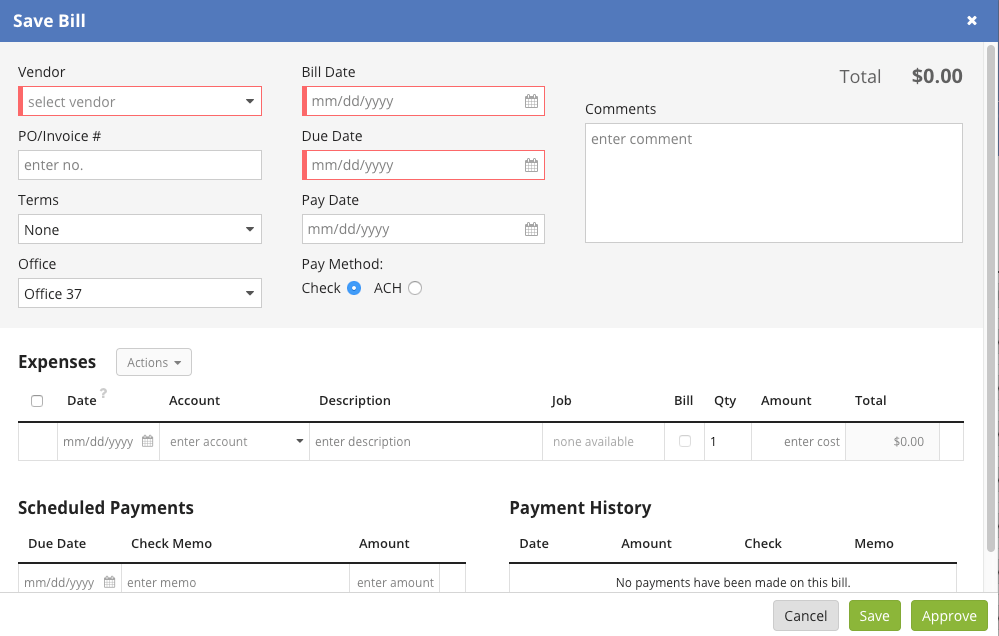
Task: Close the Save Bill dialog
Action: click(x=972, y=20)
